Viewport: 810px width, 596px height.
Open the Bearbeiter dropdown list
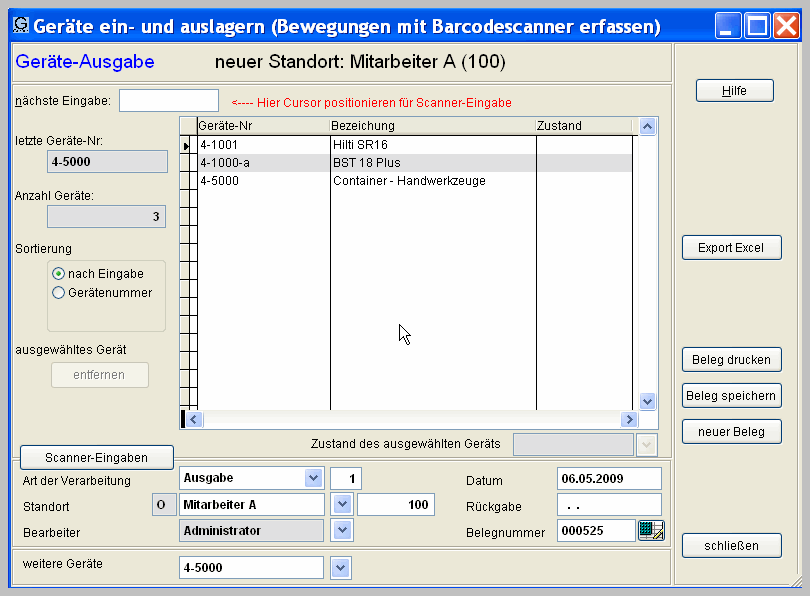coord(341,531)
